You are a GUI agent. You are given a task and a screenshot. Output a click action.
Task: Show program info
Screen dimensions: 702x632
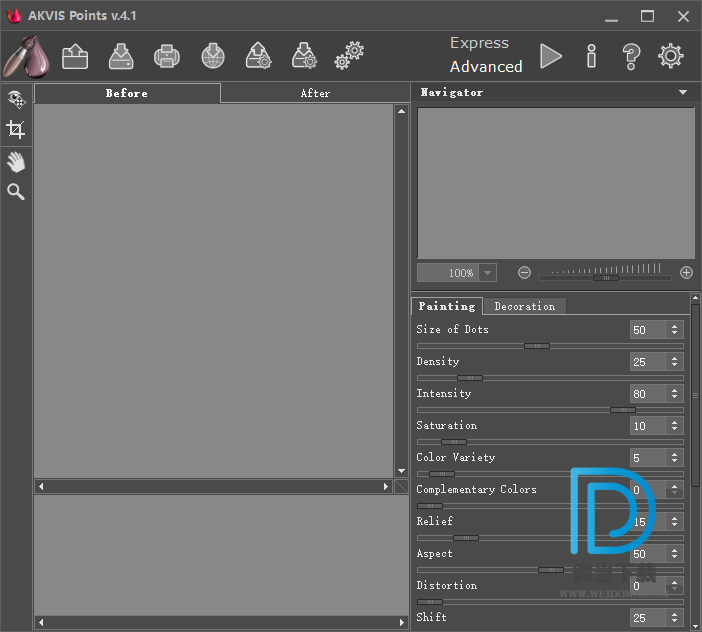click(x=591, y=56)
